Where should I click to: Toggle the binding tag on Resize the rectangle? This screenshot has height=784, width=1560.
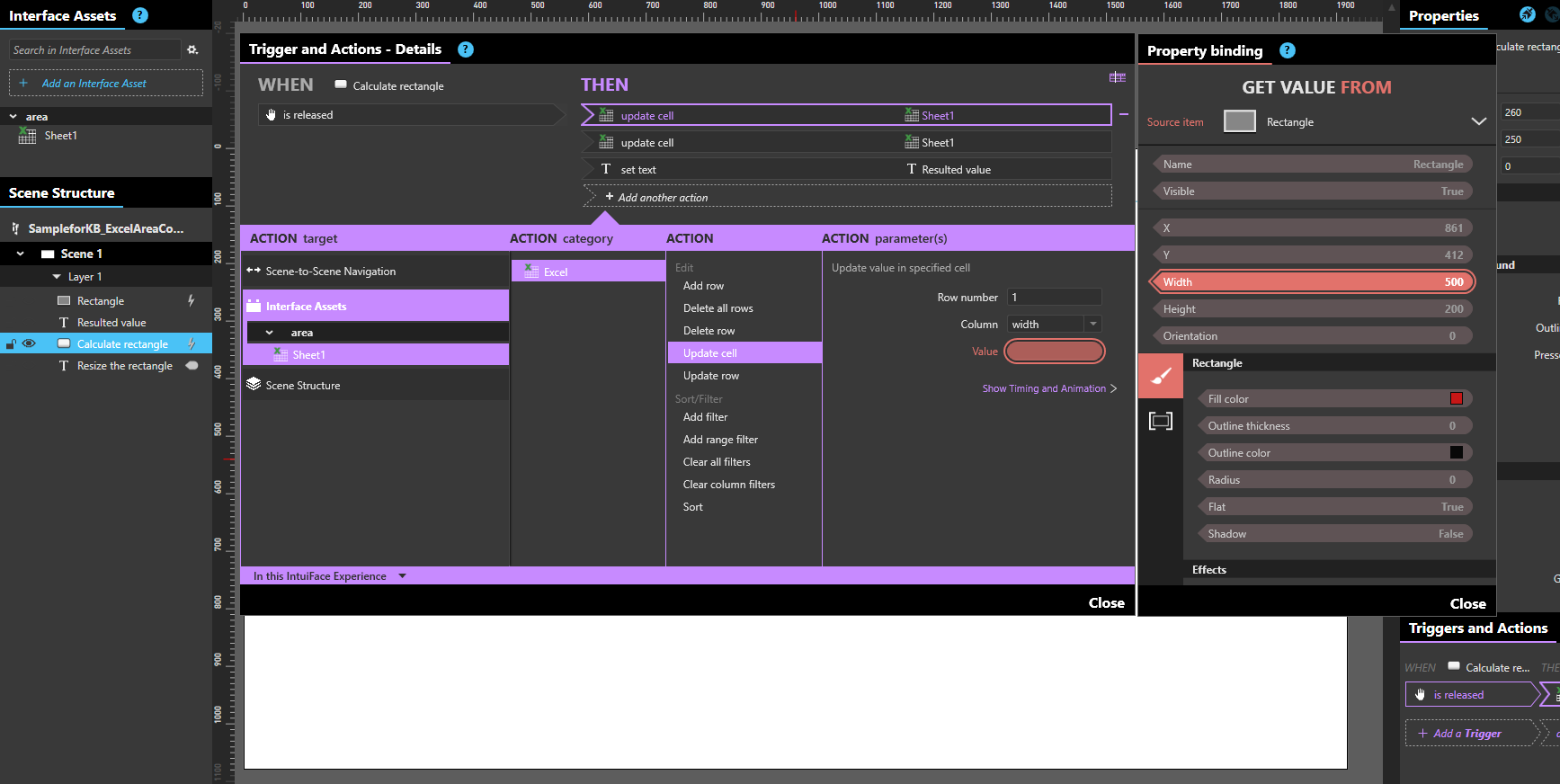tap(192, 365)
